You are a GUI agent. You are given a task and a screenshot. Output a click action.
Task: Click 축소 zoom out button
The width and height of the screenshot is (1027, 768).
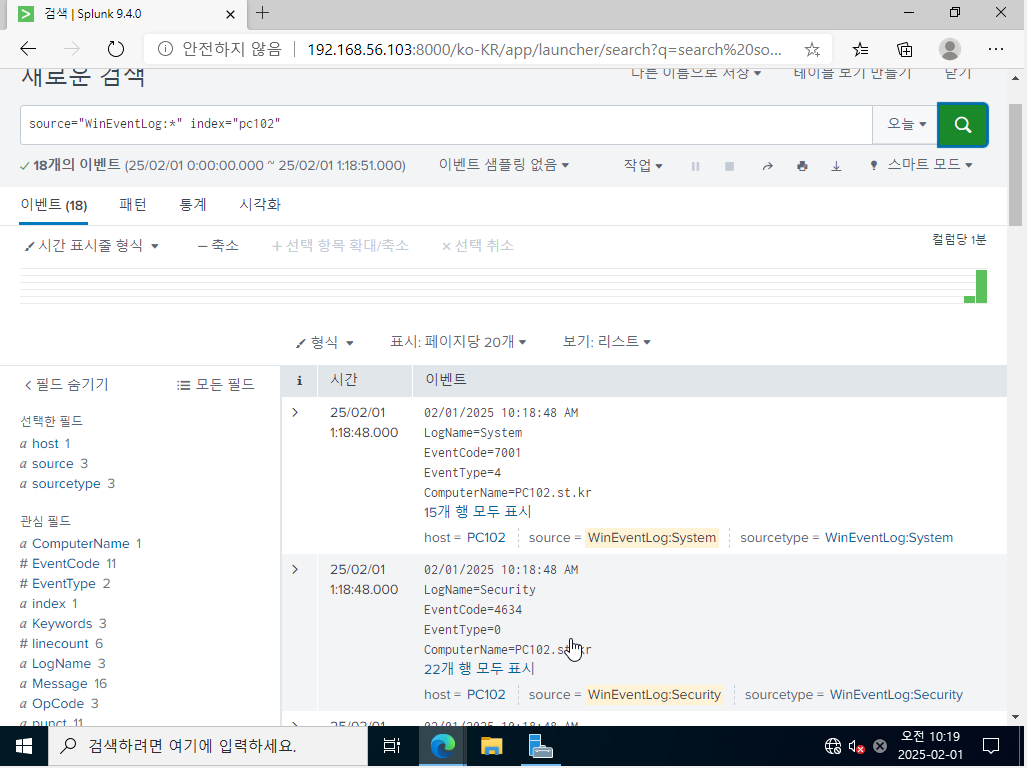coord(218,246)
